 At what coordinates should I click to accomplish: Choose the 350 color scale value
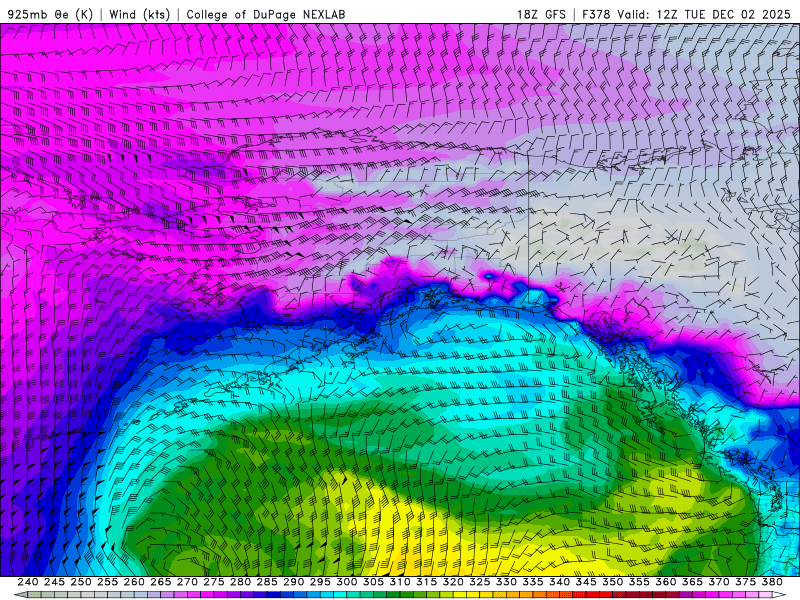pos(612,582)
